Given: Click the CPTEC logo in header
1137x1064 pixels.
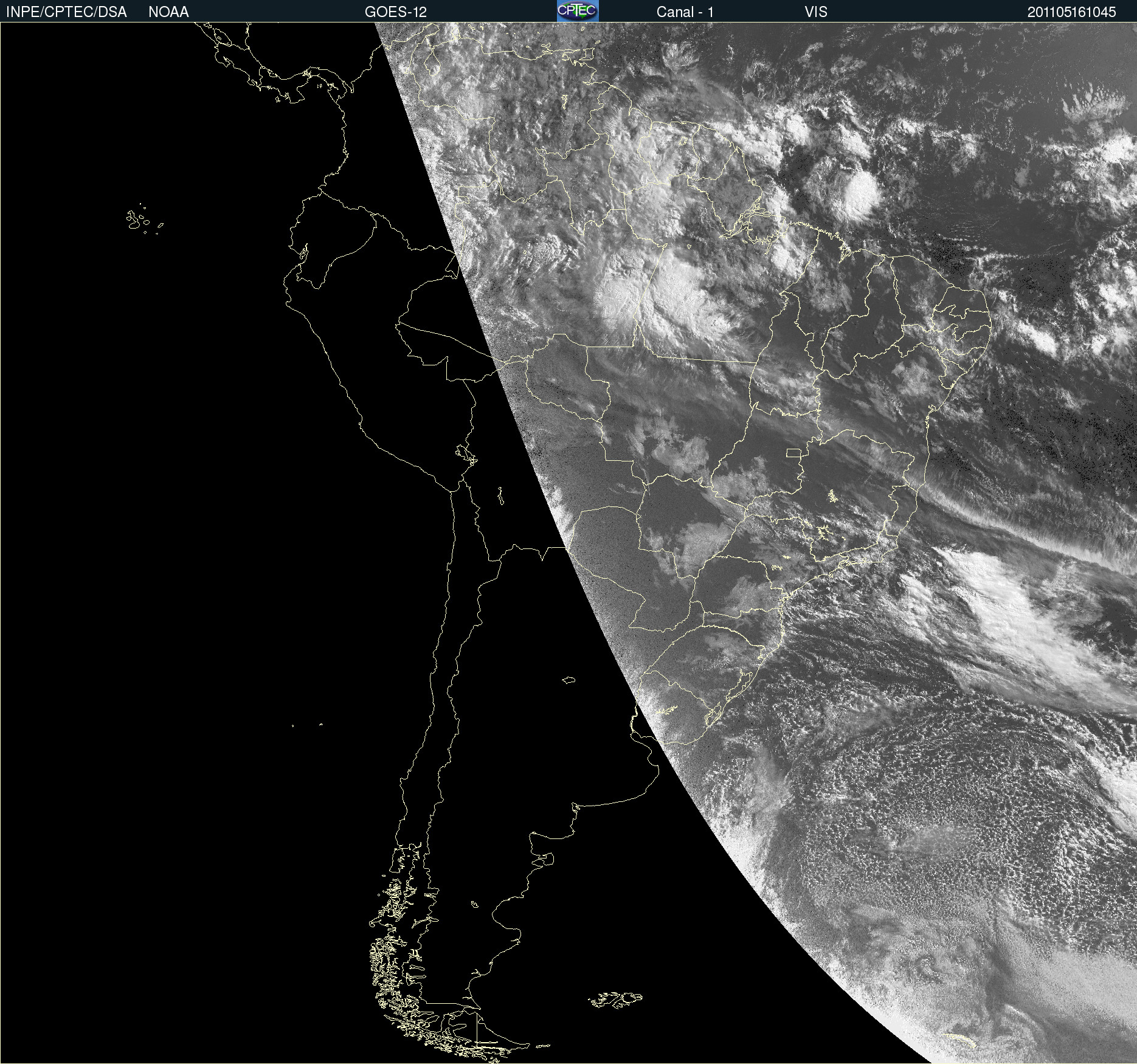Looking at the screenshot, I should click(x=578, y=11).
